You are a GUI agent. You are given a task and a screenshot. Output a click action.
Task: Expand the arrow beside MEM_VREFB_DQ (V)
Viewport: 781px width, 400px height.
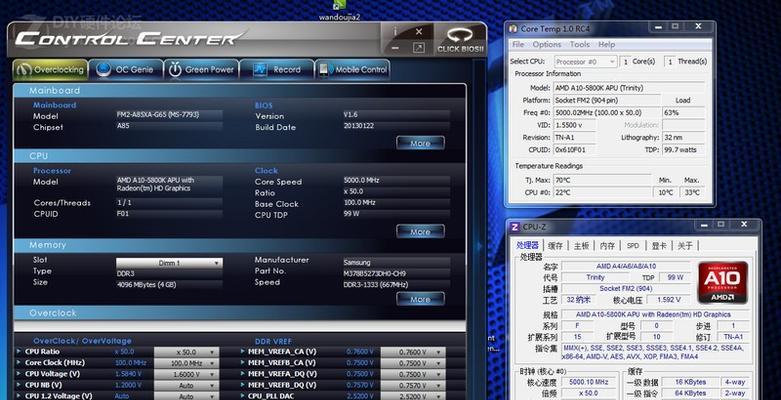click(x=242, y=385)
